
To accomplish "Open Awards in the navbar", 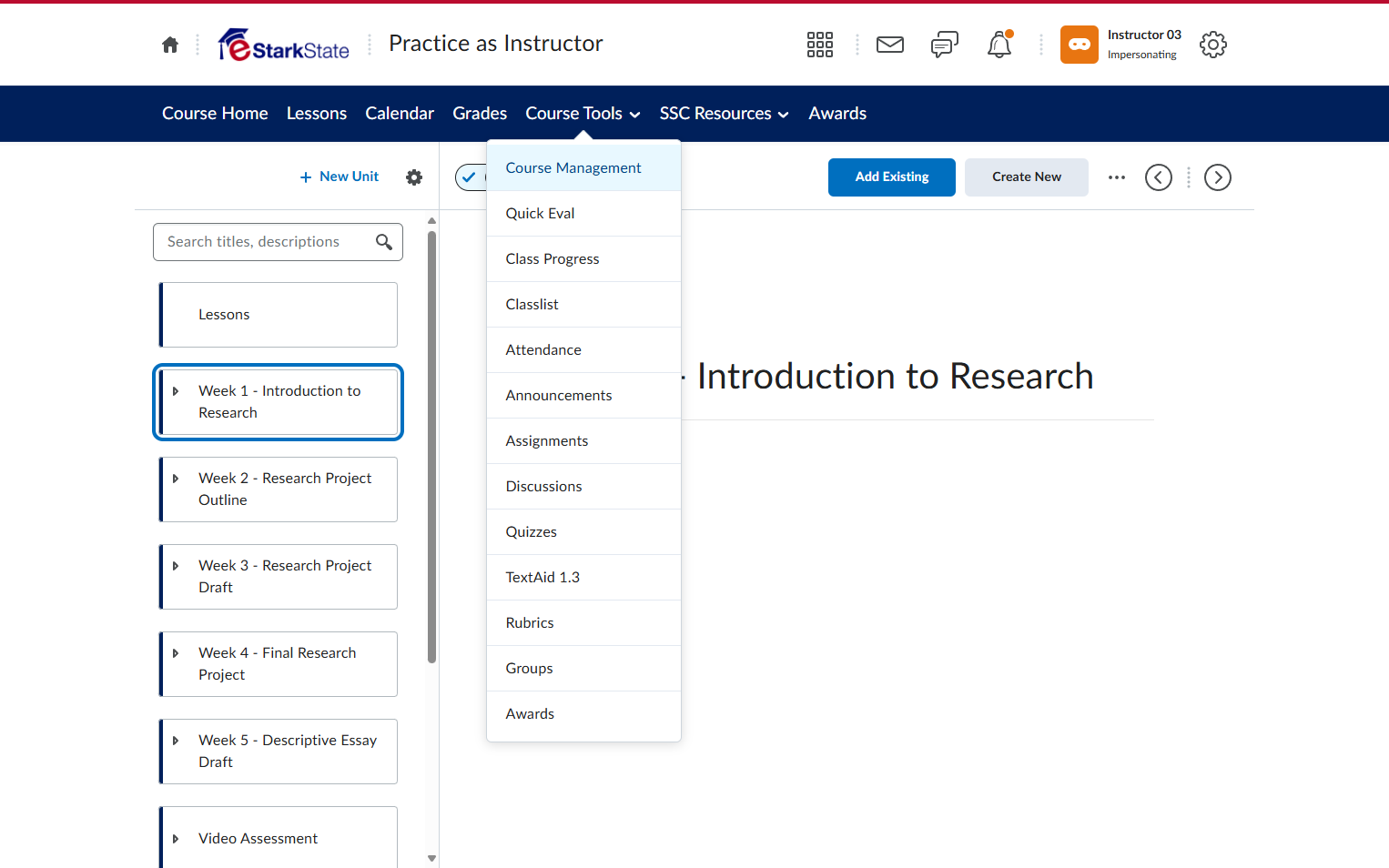I will (x=837, y=114).
